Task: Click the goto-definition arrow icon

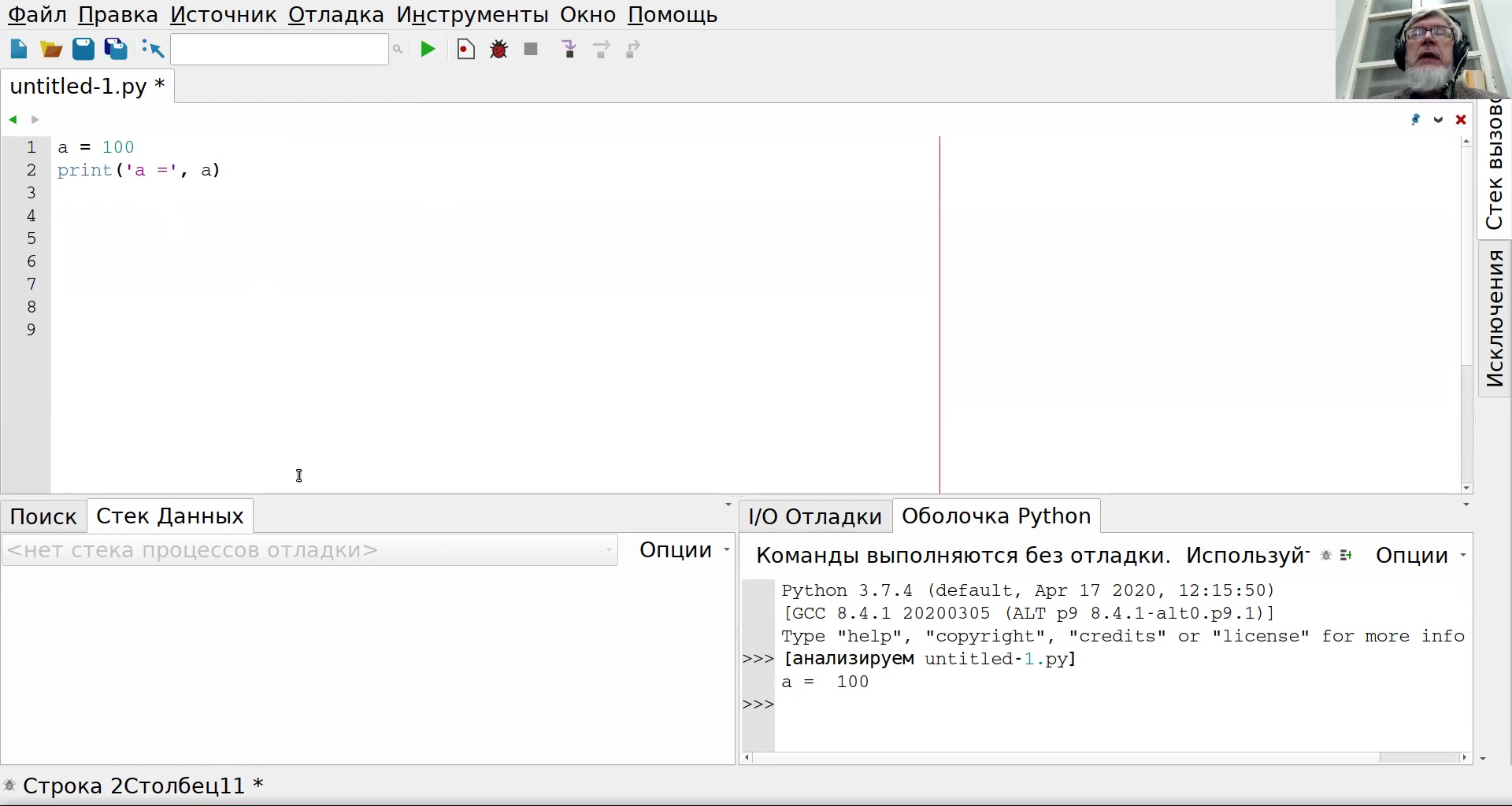Action: 153,50
